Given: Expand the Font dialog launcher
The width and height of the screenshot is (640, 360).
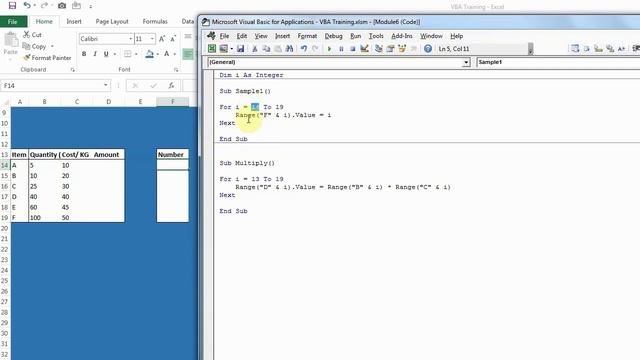Looking at the screenshot, I should tap(176, 70).
